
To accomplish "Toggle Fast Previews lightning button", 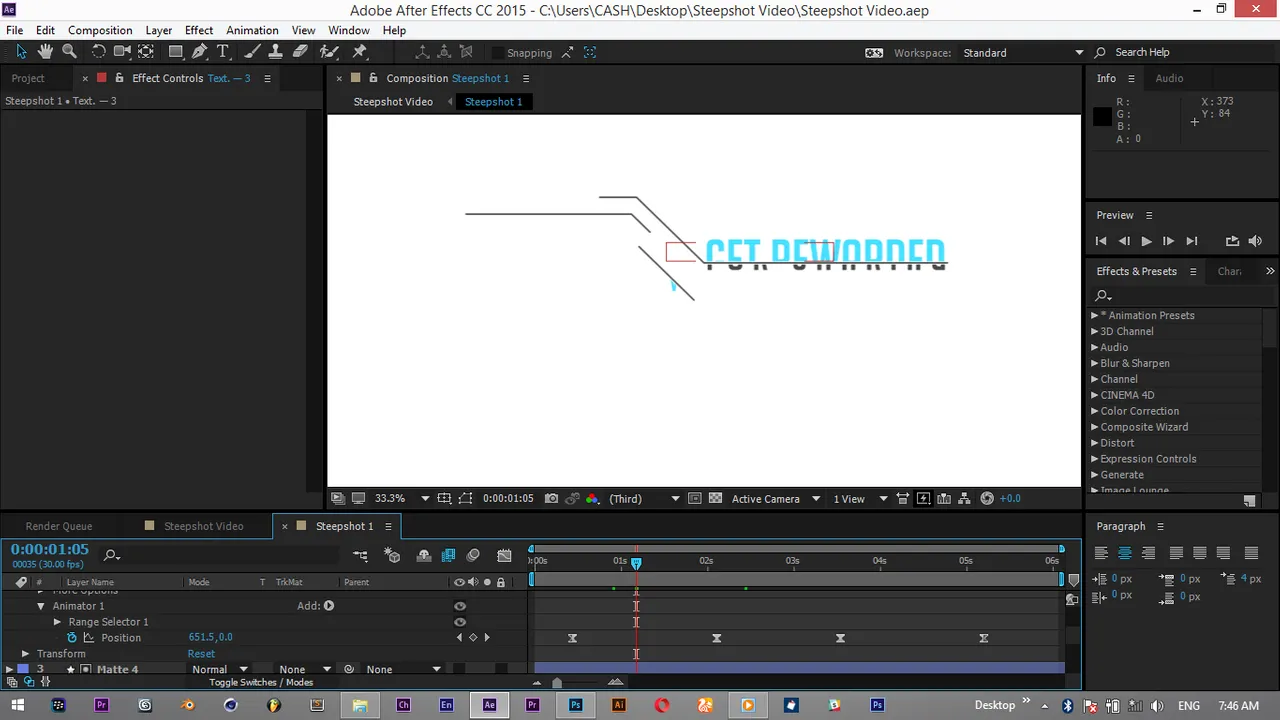I will [x=923, y=498].
